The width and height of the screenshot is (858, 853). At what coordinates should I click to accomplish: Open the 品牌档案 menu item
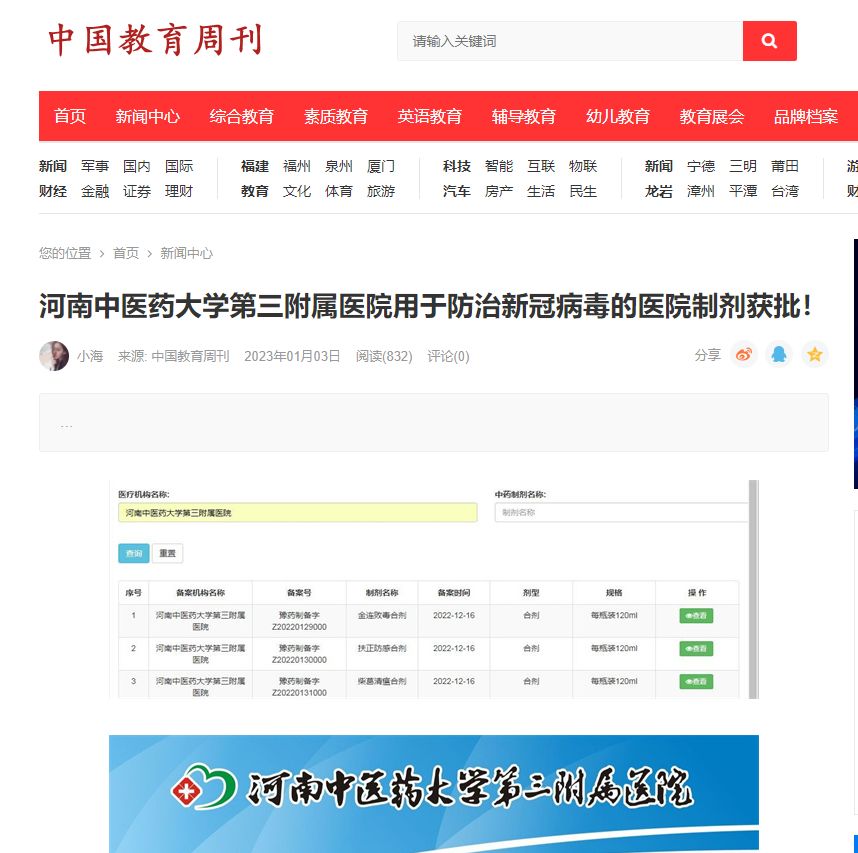(x=806, y=116)
